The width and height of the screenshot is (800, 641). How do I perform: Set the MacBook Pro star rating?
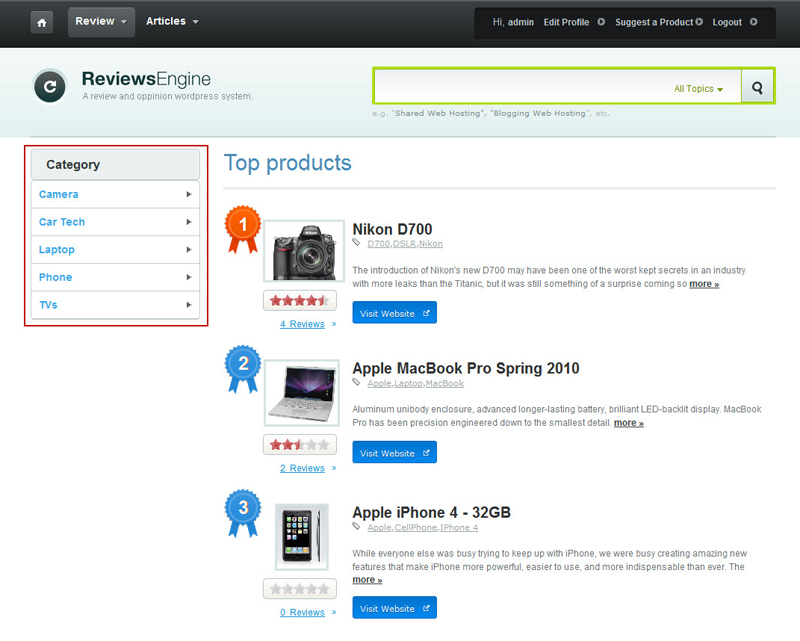click(x=300, y=445)
